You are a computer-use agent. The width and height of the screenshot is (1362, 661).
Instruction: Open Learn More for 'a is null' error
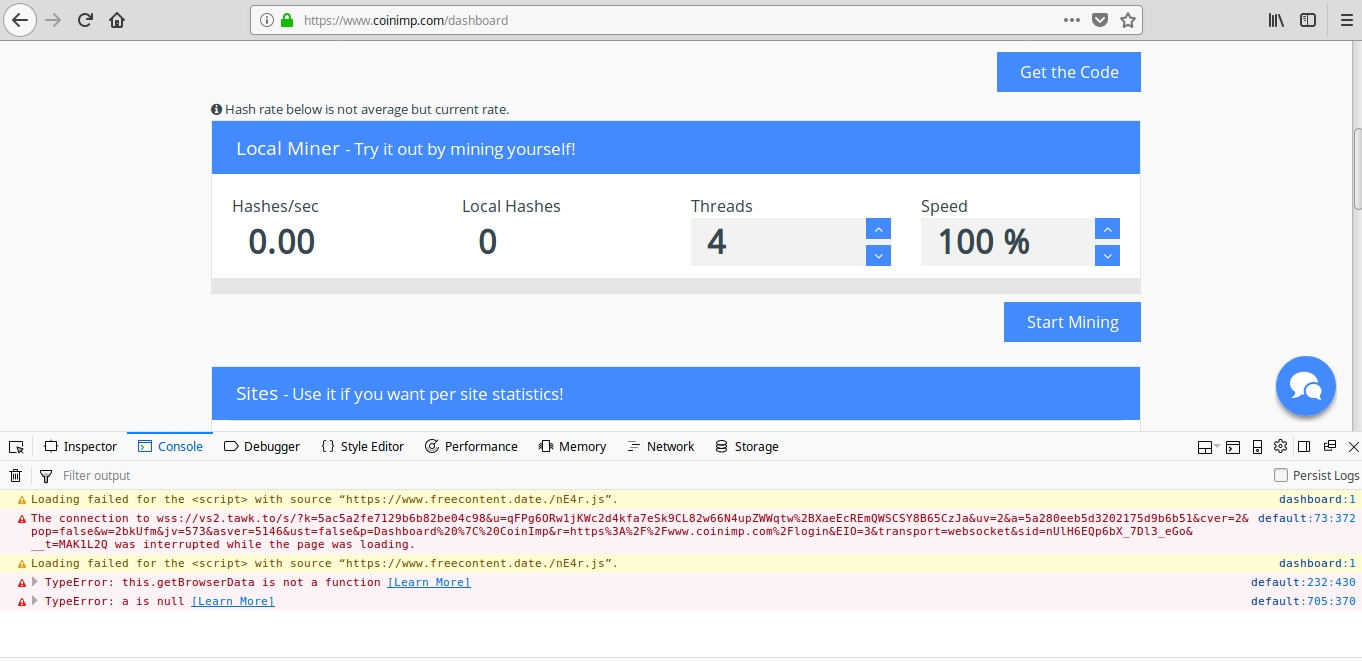(x=233, y=601)
